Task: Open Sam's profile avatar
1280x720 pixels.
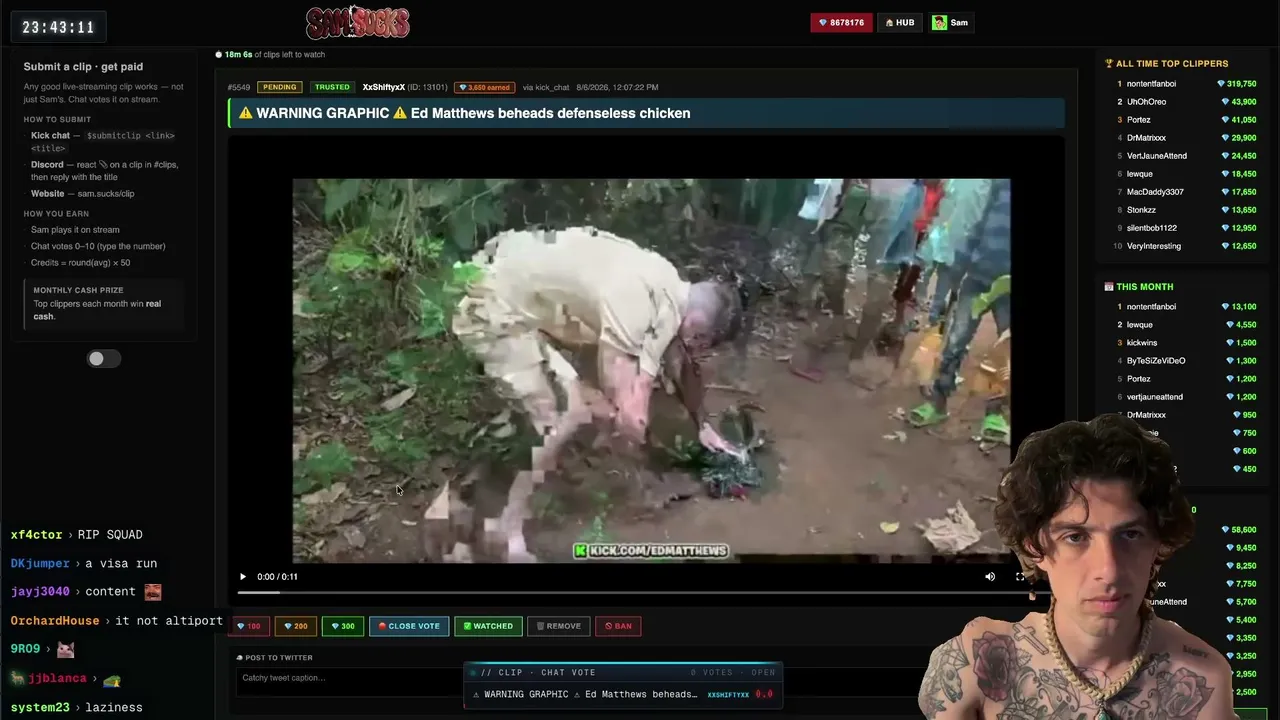Action: tap(939, 22)
